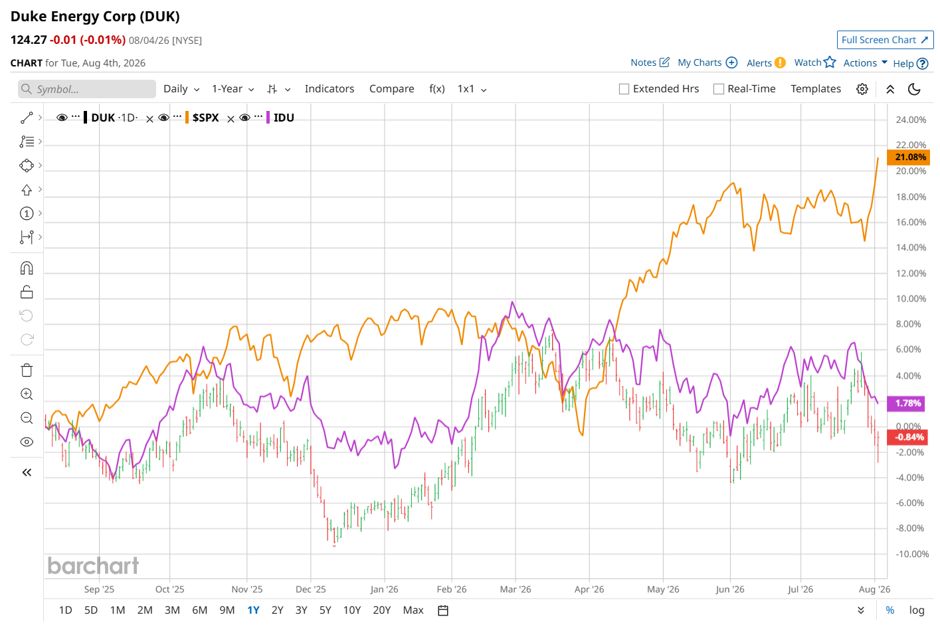
Task: Switch the scale to log mode
Action: point(916,611)
